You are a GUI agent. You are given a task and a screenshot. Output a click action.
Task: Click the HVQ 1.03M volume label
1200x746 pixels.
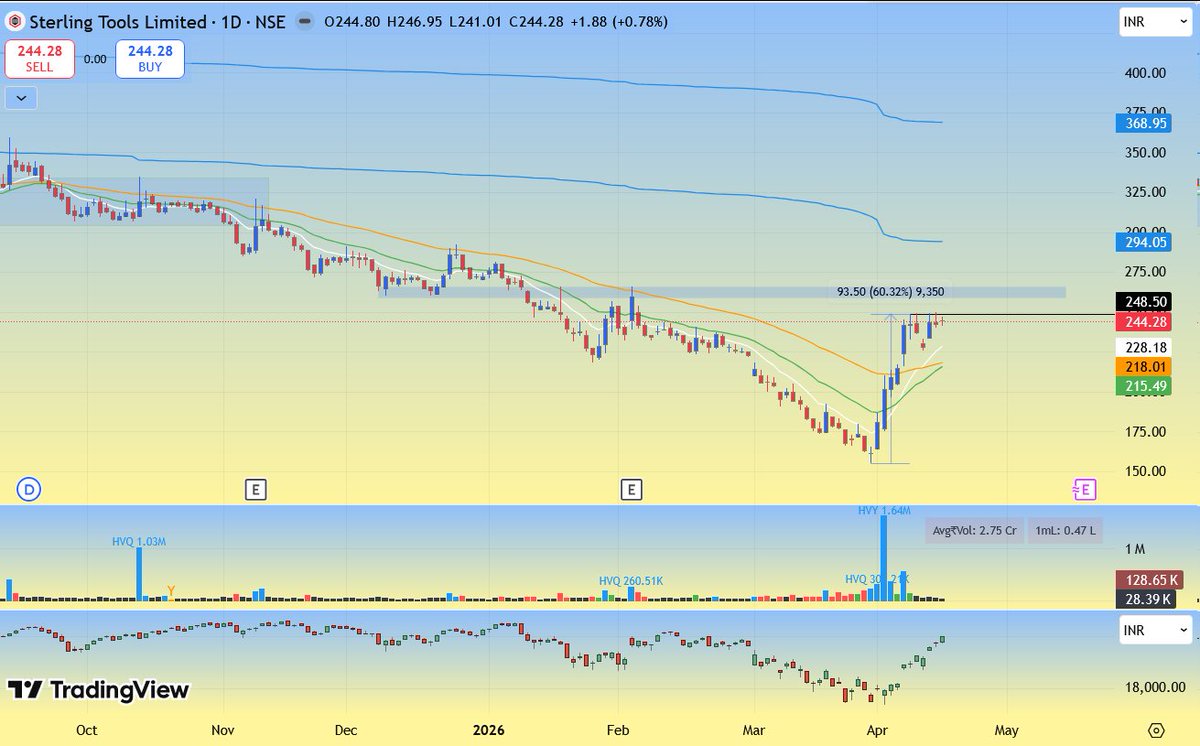(139, 541)
